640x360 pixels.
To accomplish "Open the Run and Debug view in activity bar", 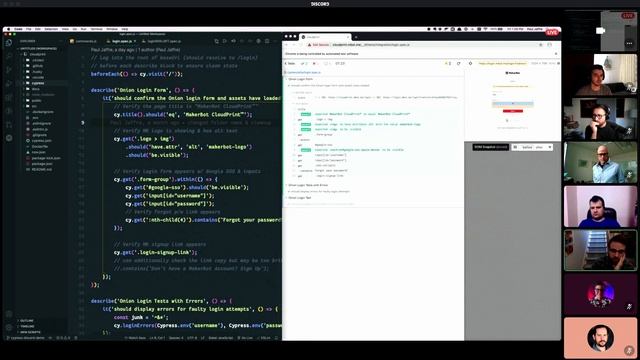I will (x=9, y=84).
